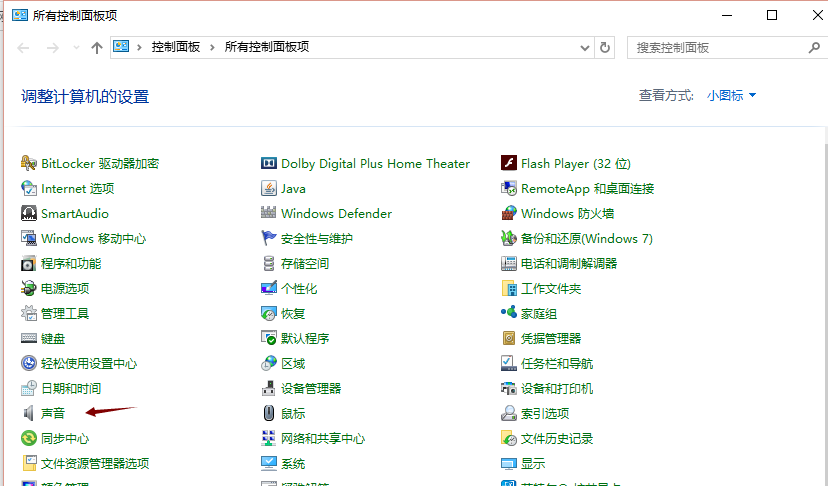Click the Java coffee cup icon
Viewport: 828px width, 486px height.
269,188
